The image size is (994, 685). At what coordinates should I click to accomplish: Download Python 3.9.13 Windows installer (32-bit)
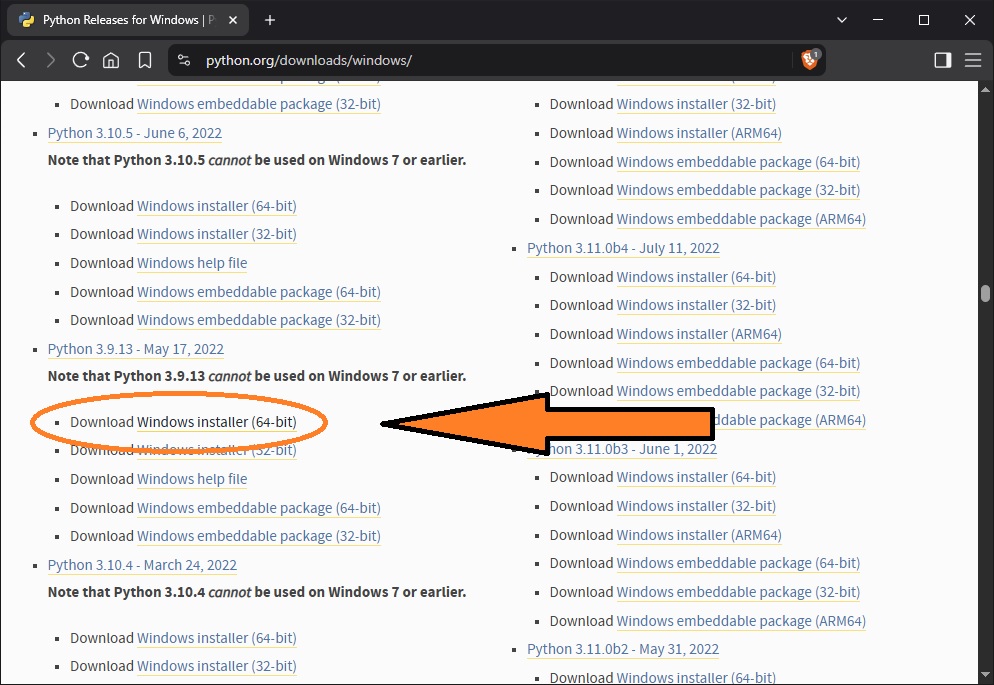(x=217, y=450)
